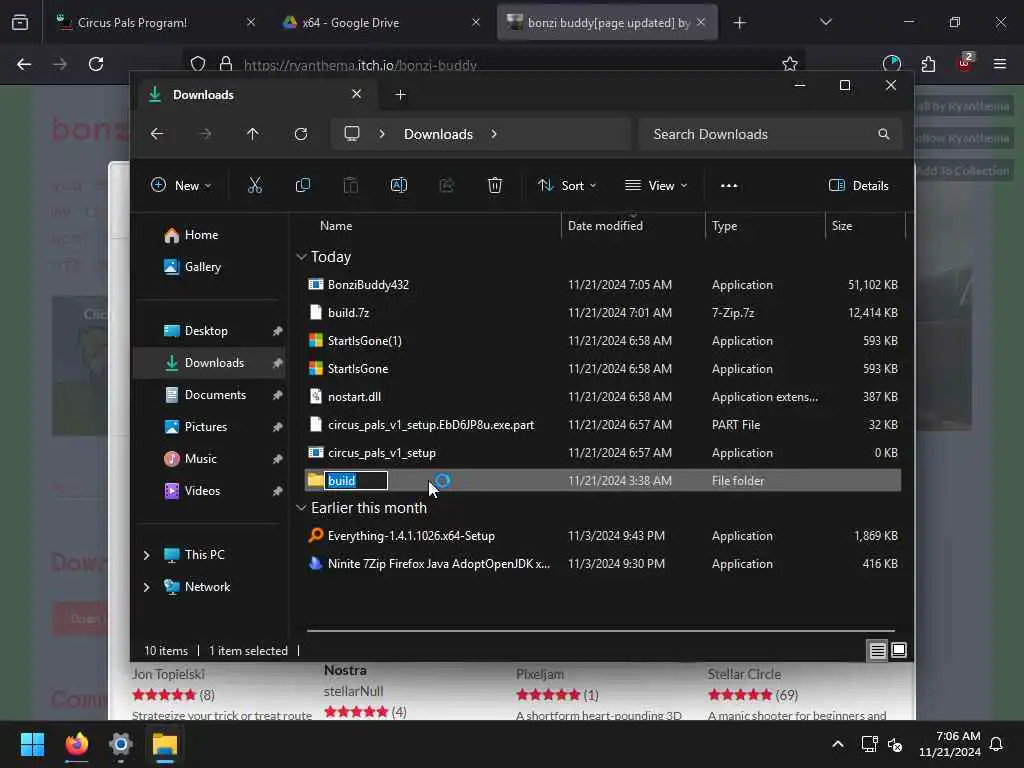This screenshot has height=768, width=1024.
Task: Click the Rename icon in Explorer toolbar
Action: tap(398, 185)
